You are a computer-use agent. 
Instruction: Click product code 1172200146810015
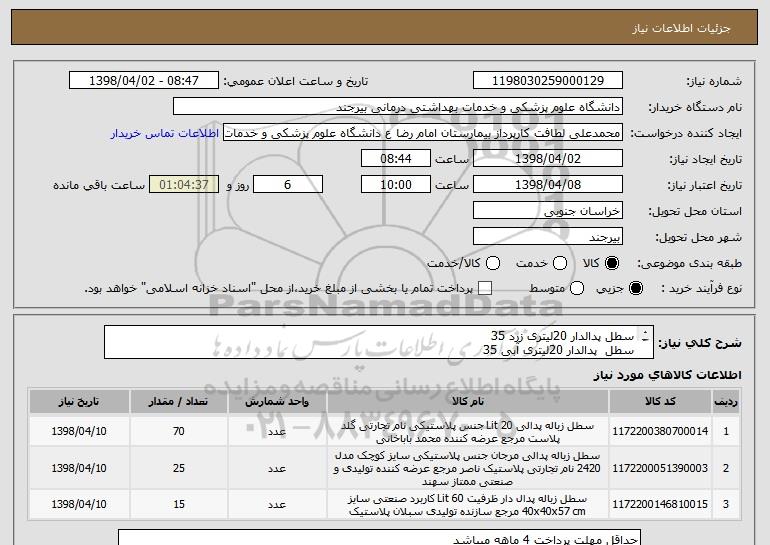660,504
